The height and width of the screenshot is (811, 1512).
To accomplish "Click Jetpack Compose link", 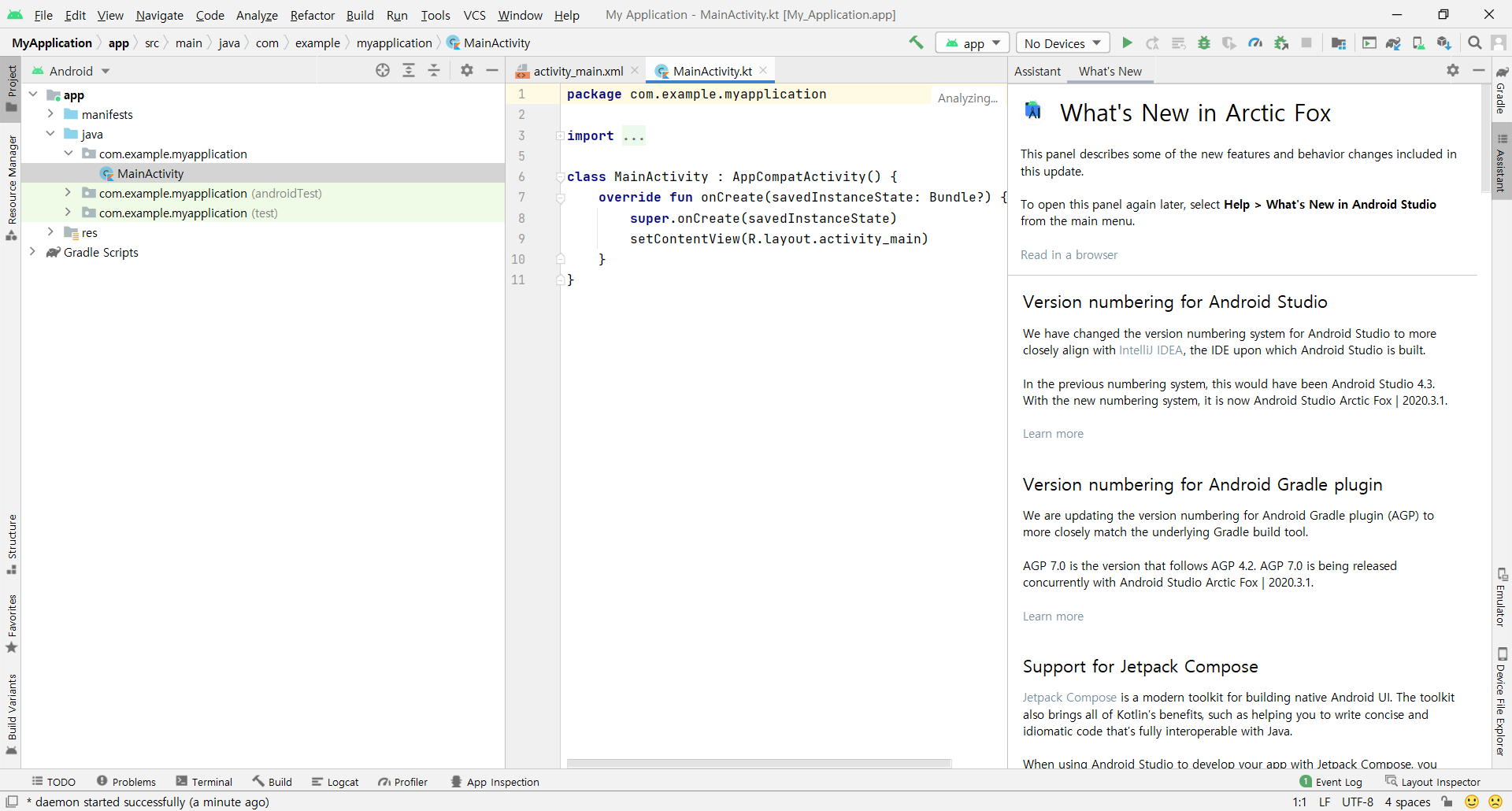I will (1069, 698).
